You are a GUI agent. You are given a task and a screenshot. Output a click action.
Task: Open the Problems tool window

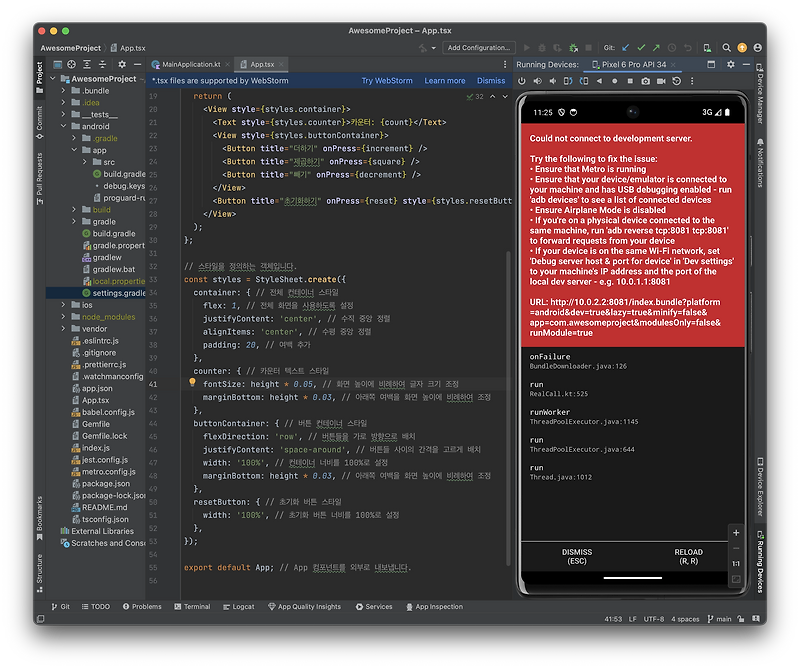[142, 607]
